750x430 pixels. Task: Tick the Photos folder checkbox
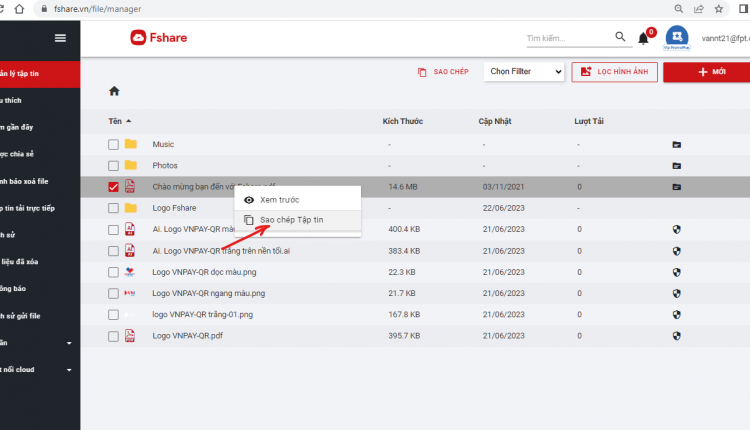[x=113, y=166]
